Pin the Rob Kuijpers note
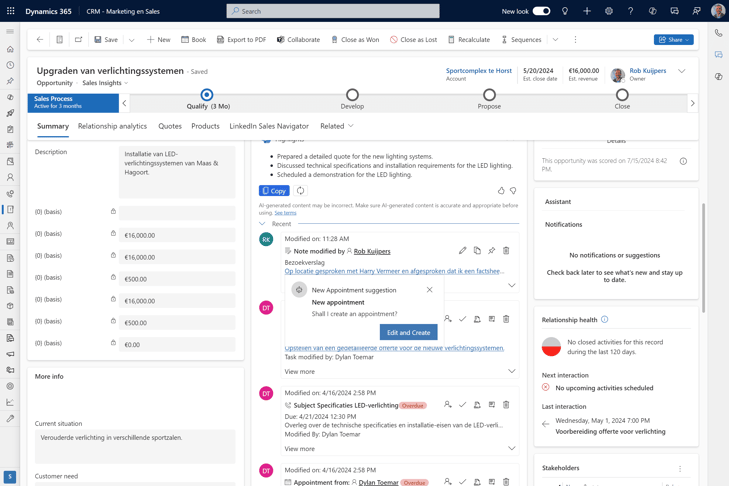Image resolution: width=729 pixels, height=486 pixels. [491, 251]
